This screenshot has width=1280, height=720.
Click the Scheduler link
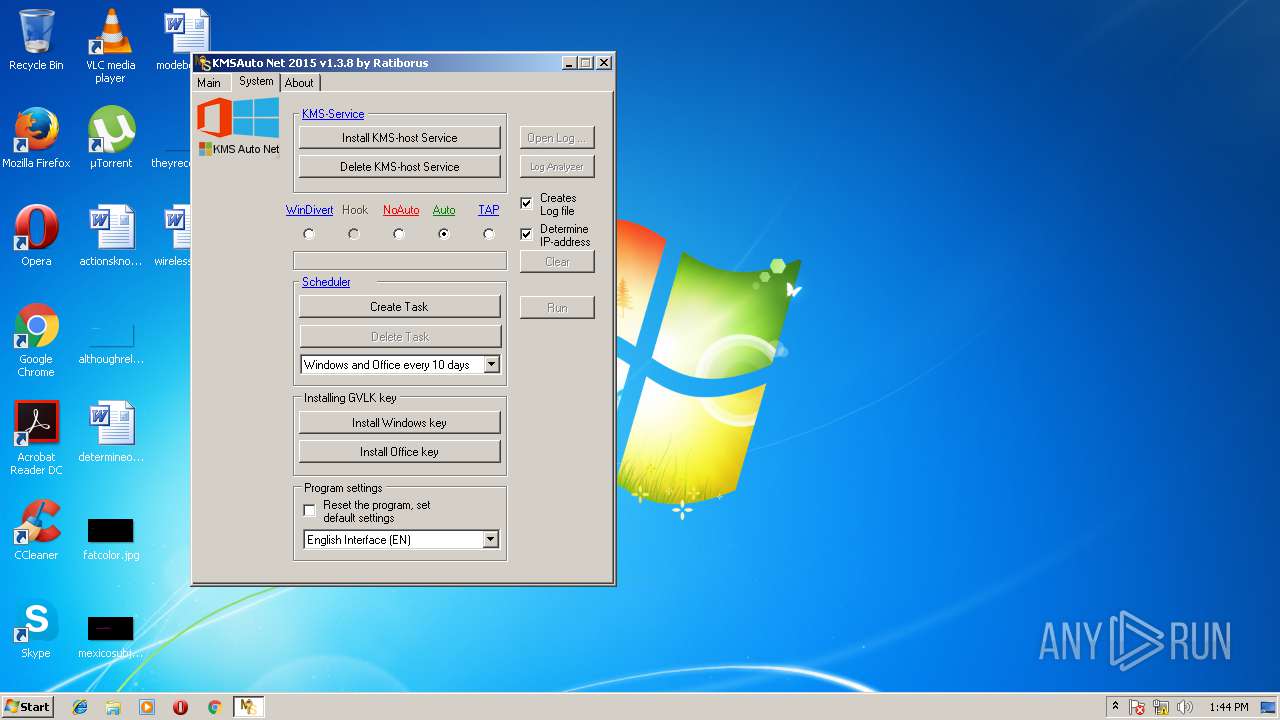click(326, 282)
